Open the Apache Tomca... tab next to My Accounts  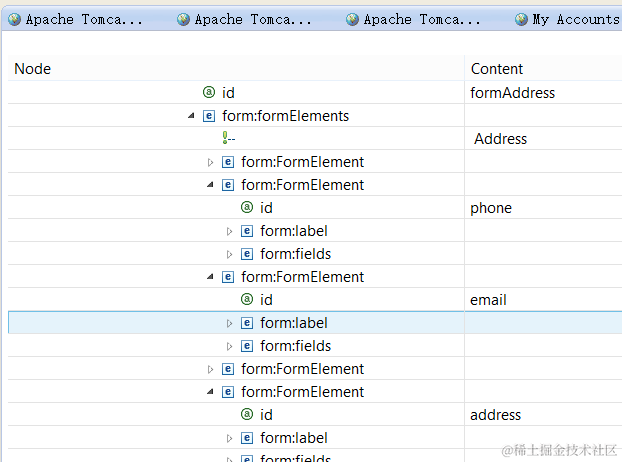coord(414,19)
